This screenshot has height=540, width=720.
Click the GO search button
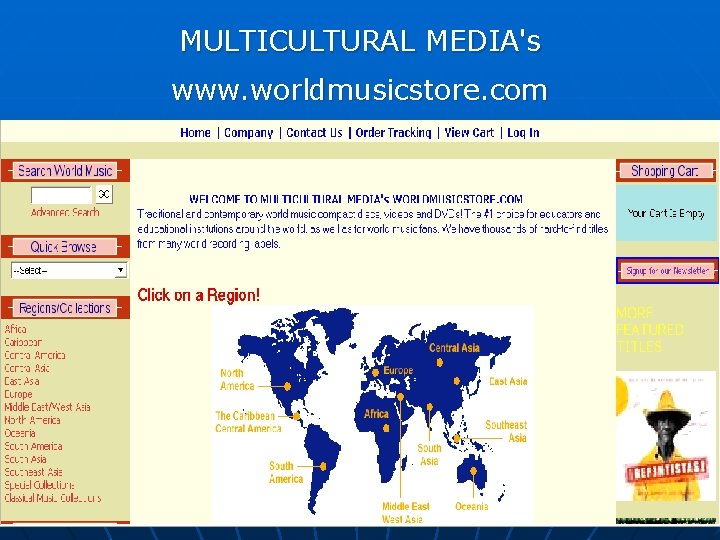104,194
